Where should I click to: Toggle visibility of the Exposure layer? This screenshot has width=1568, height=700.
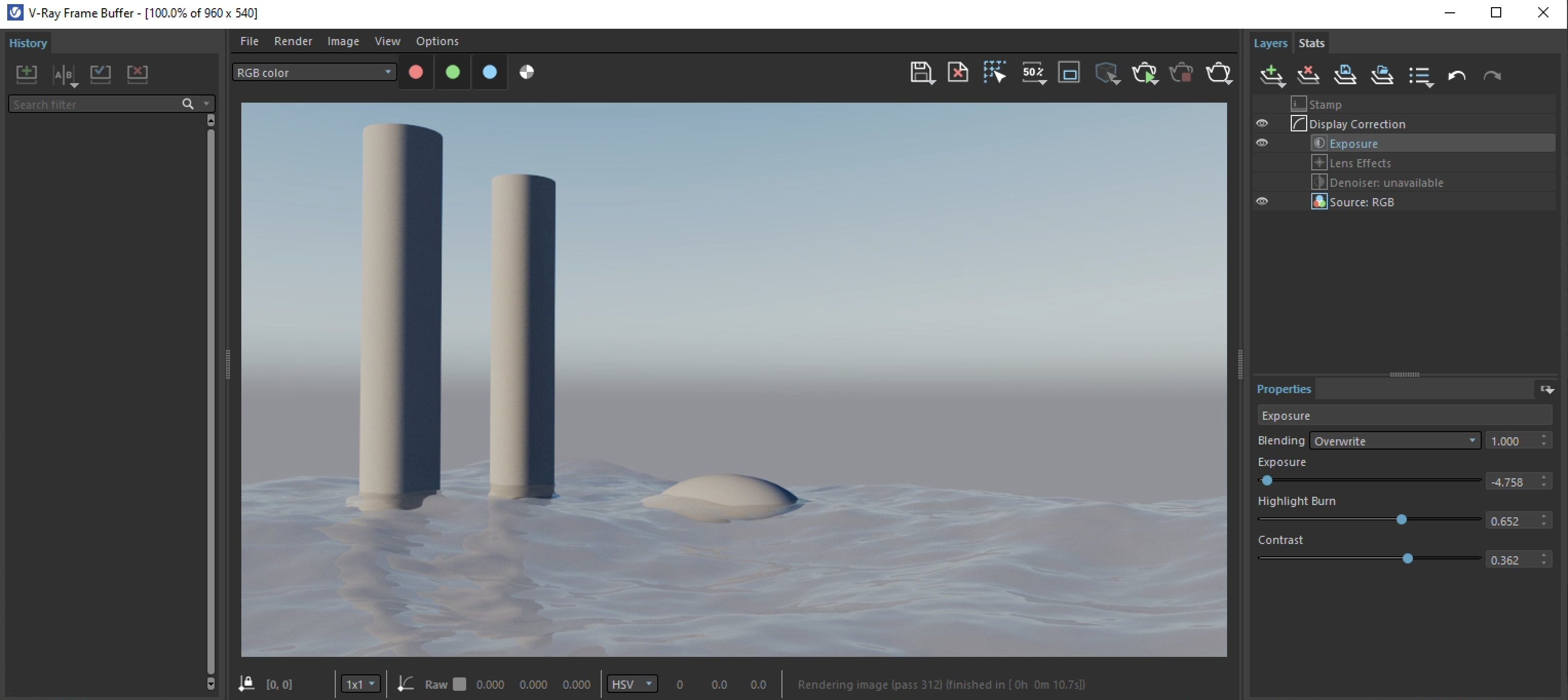pos(1263,143)
